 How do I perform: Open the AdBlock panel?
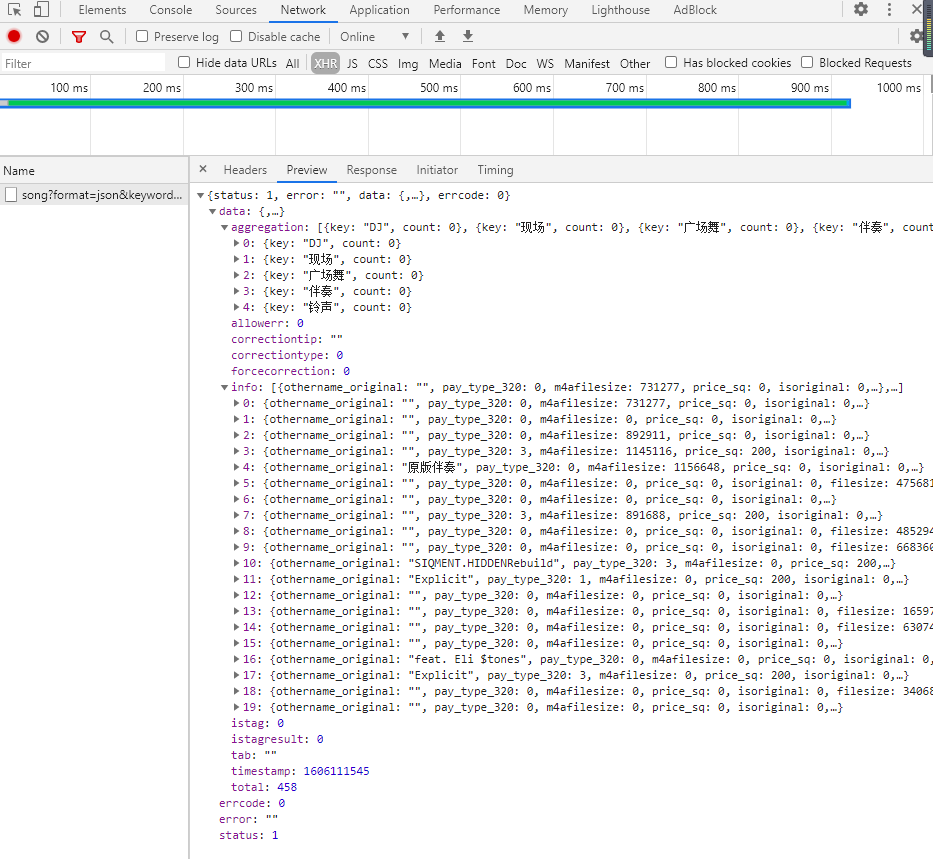[694, 10]
